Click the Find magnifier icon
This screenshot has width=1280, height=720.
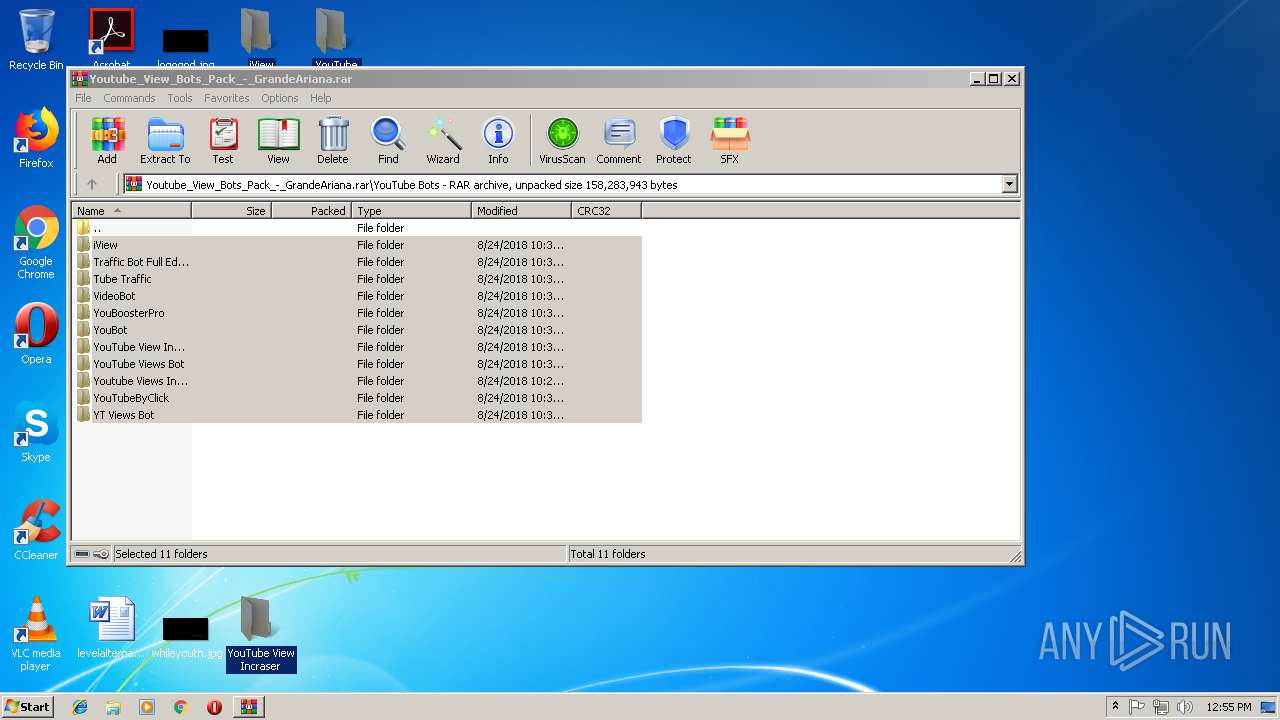pos(388,141)
